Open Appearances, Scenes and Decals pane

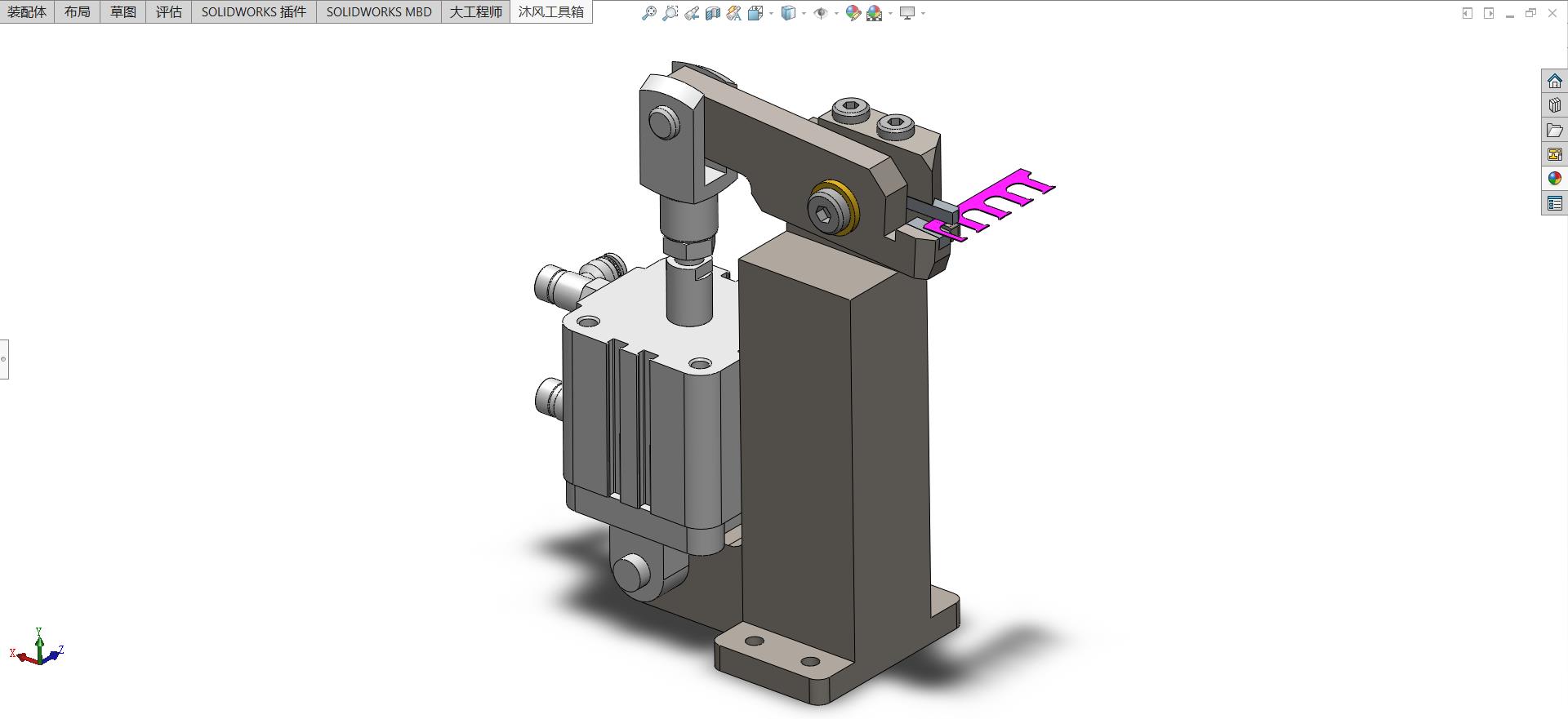(1555, 179)
